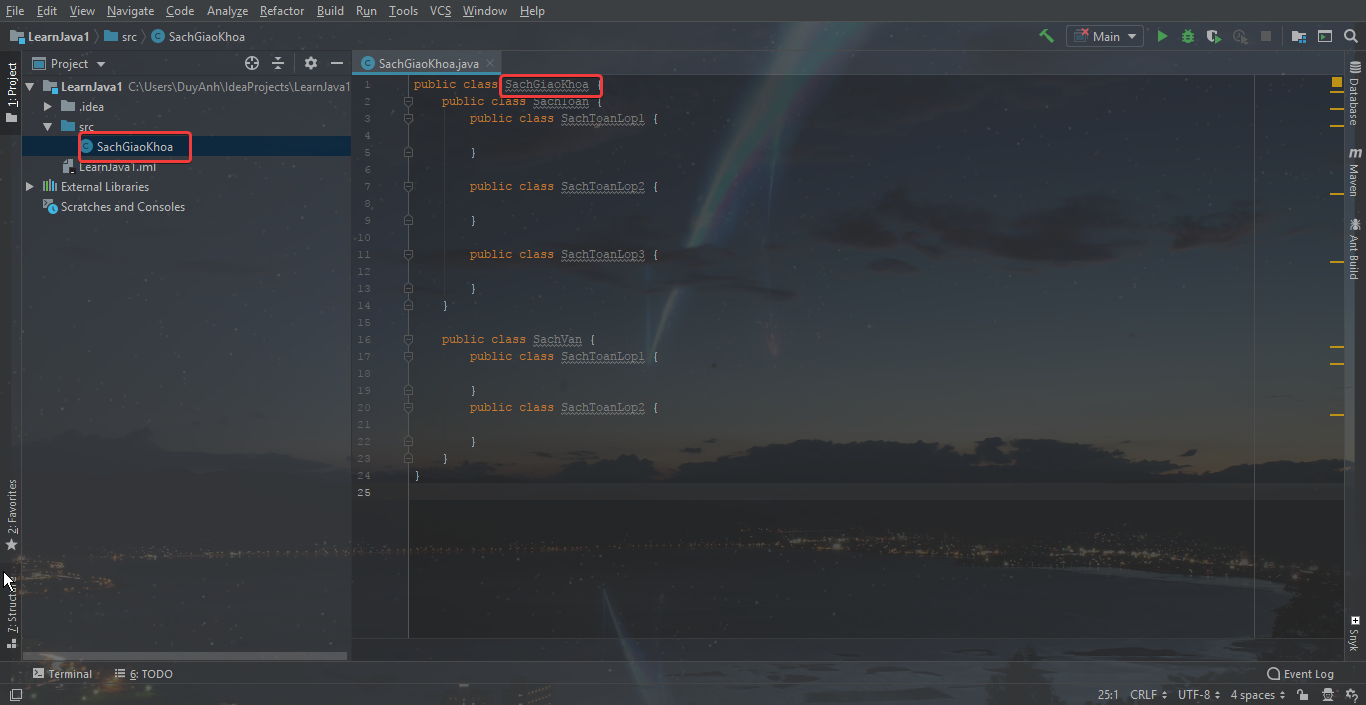Click the locate target crosshair icon in Project panel
The width and height of the screenshot is (1366, 705).
[x=252, y=63]
